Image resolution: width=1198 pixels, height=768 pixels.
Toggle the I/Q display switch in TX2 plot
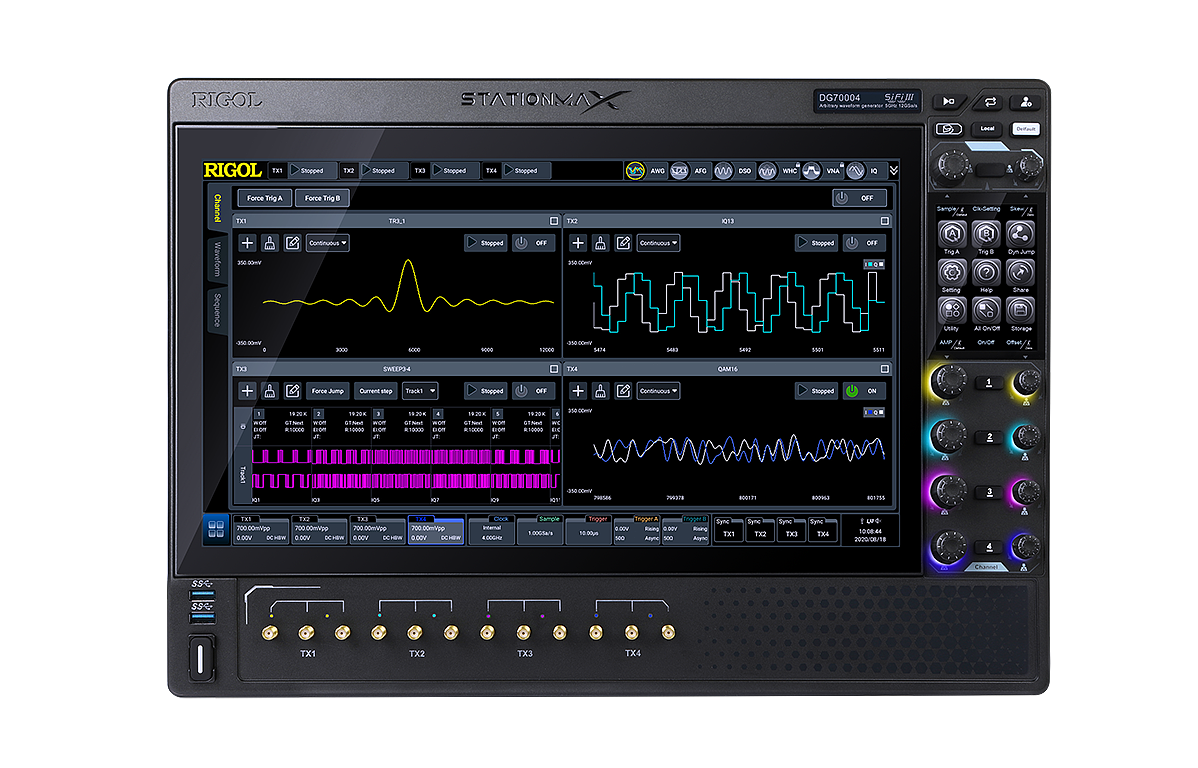point(874,264)
